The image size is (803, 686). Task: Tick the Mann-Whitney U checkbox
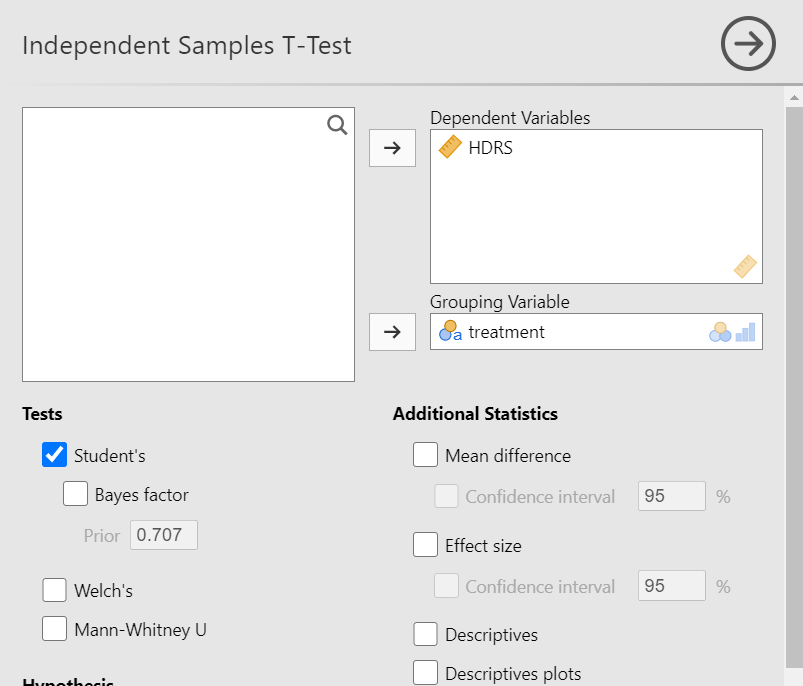click(x=54, y=629)
